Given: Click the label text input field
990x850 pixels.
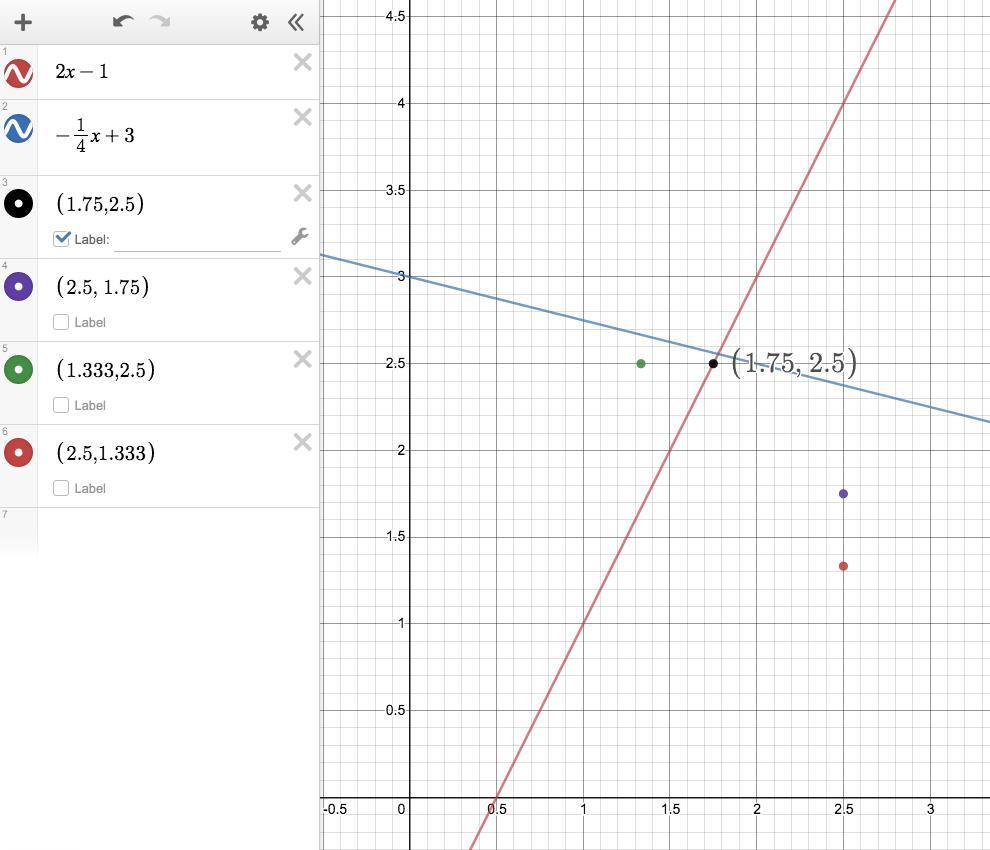Looking at the screenshot, I should click(x=197, y=240).
